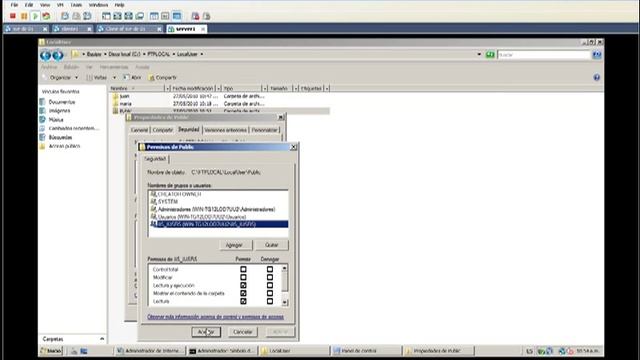Uncheck Permitir for Lectura y ejecución

tap(243, 285)
